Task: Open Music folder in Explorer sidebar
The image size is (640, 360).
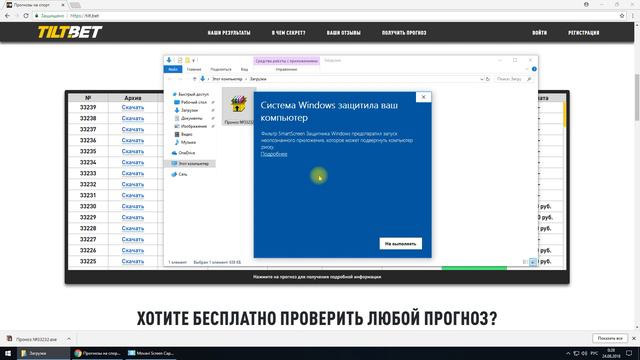Action: [x=188, y=142]
